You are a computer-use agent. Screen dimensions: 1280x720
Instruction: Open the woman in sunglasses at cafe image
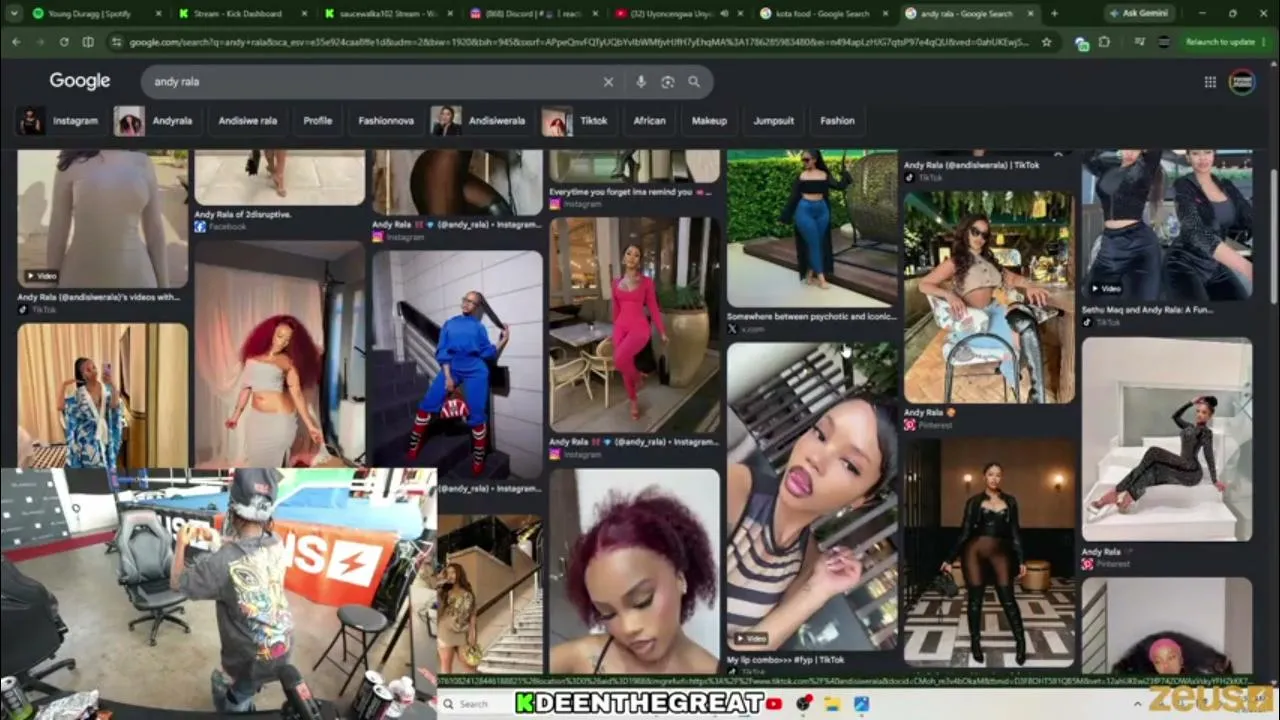point(989,297)
